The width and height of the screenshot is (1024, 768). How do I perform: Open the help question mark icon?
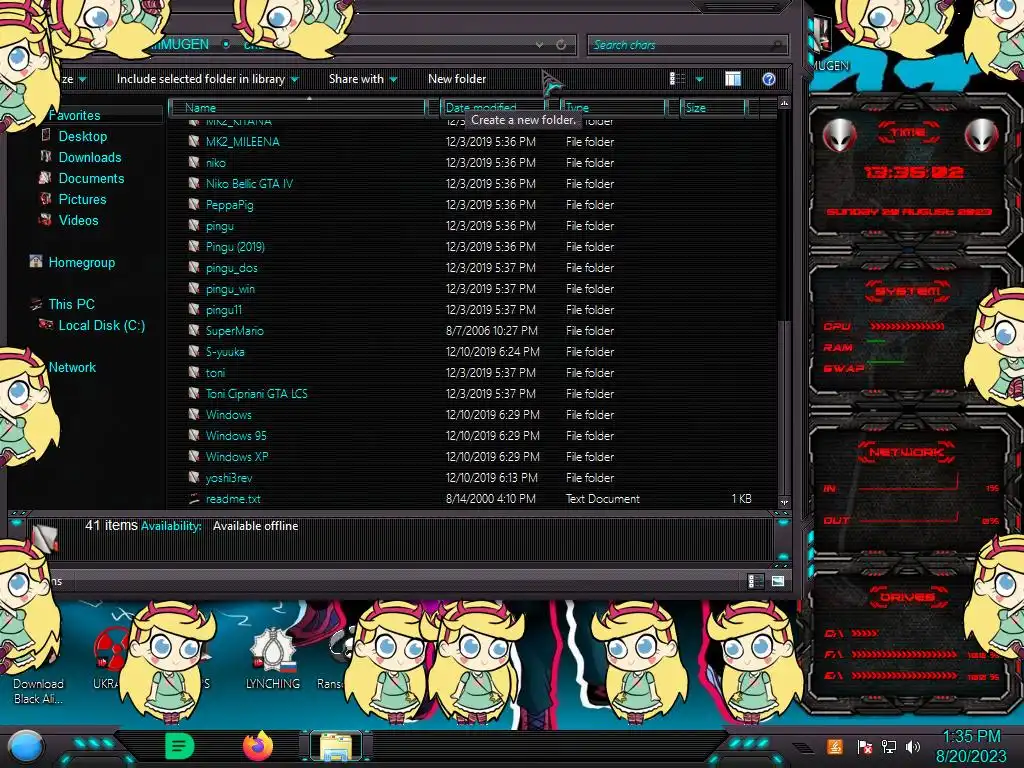[769, 79]
